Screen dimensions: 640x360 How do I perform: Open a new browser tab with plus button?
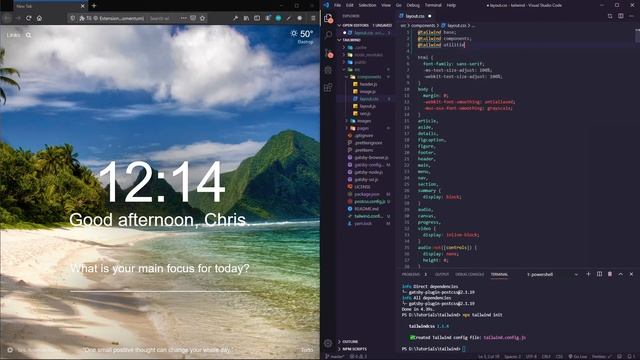pyautogui.click(x=94, y=6)
